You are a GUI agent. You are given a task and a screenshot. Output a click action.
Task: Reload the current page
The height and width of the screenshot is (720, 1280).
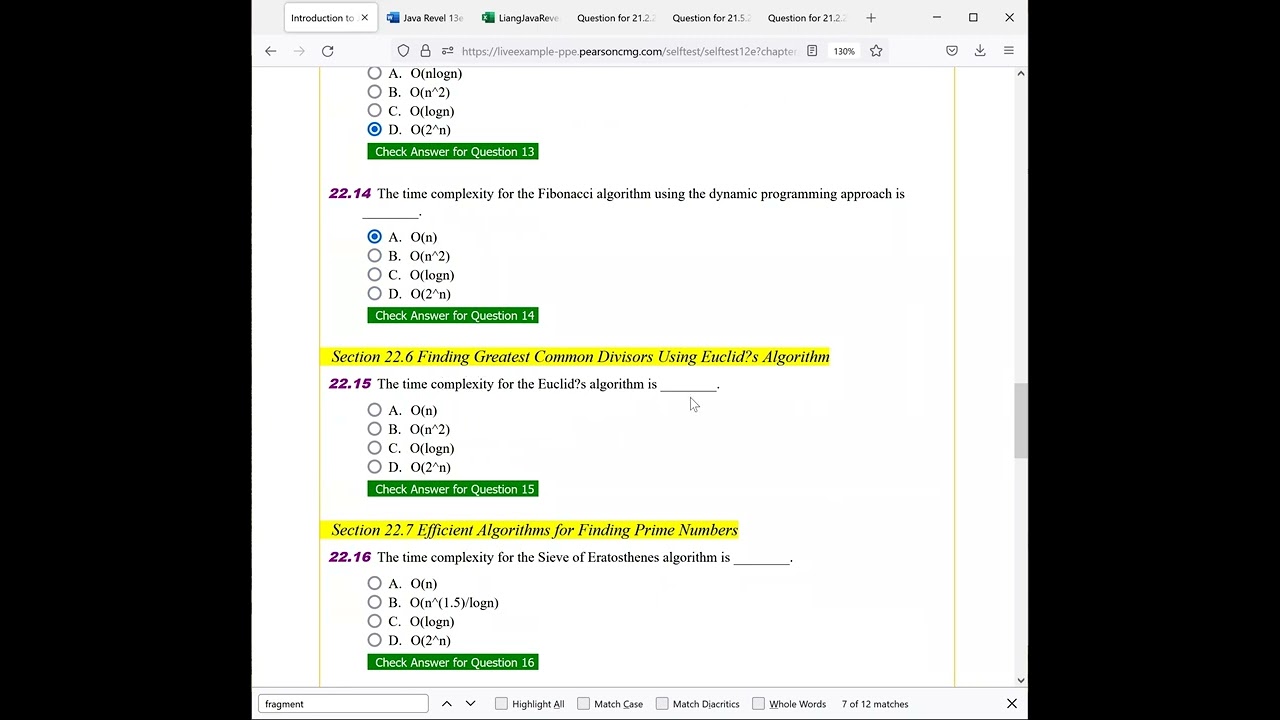coord(327,51)
